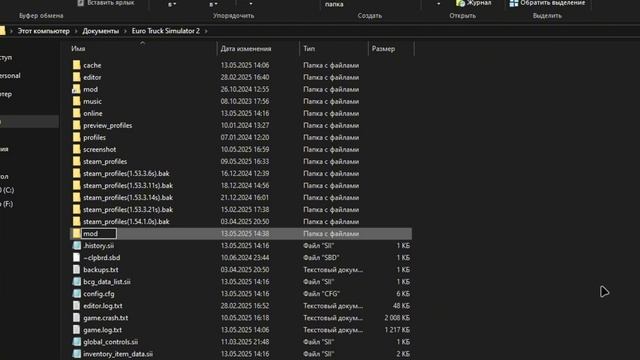Expand the chevron after Euro Truck Simulator 2
640x360 pixels.
click(x=206, y=31)
